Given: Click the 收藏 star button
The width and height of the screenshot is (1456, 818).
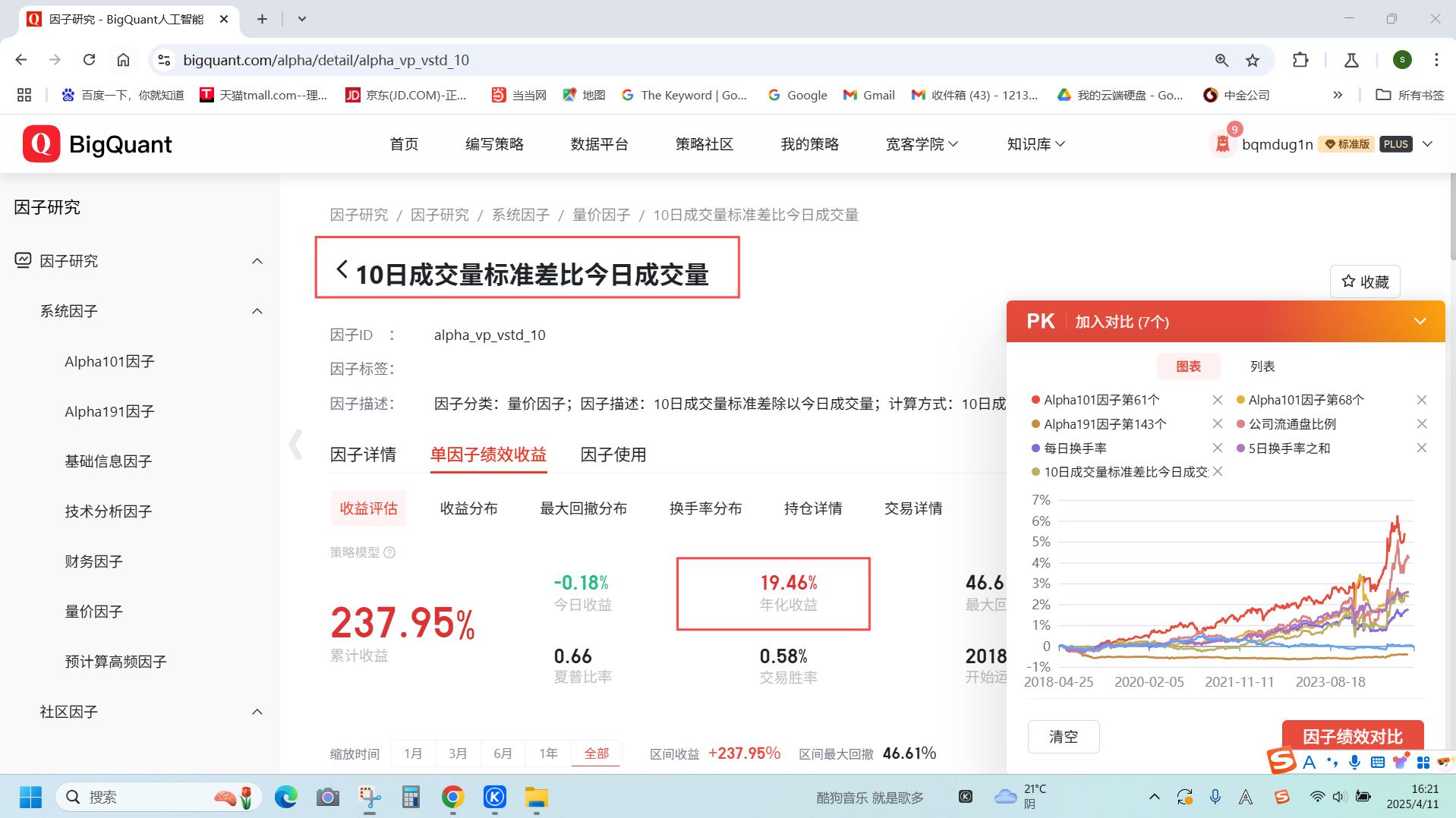Looking at the screenshot, I should 1365,282.
